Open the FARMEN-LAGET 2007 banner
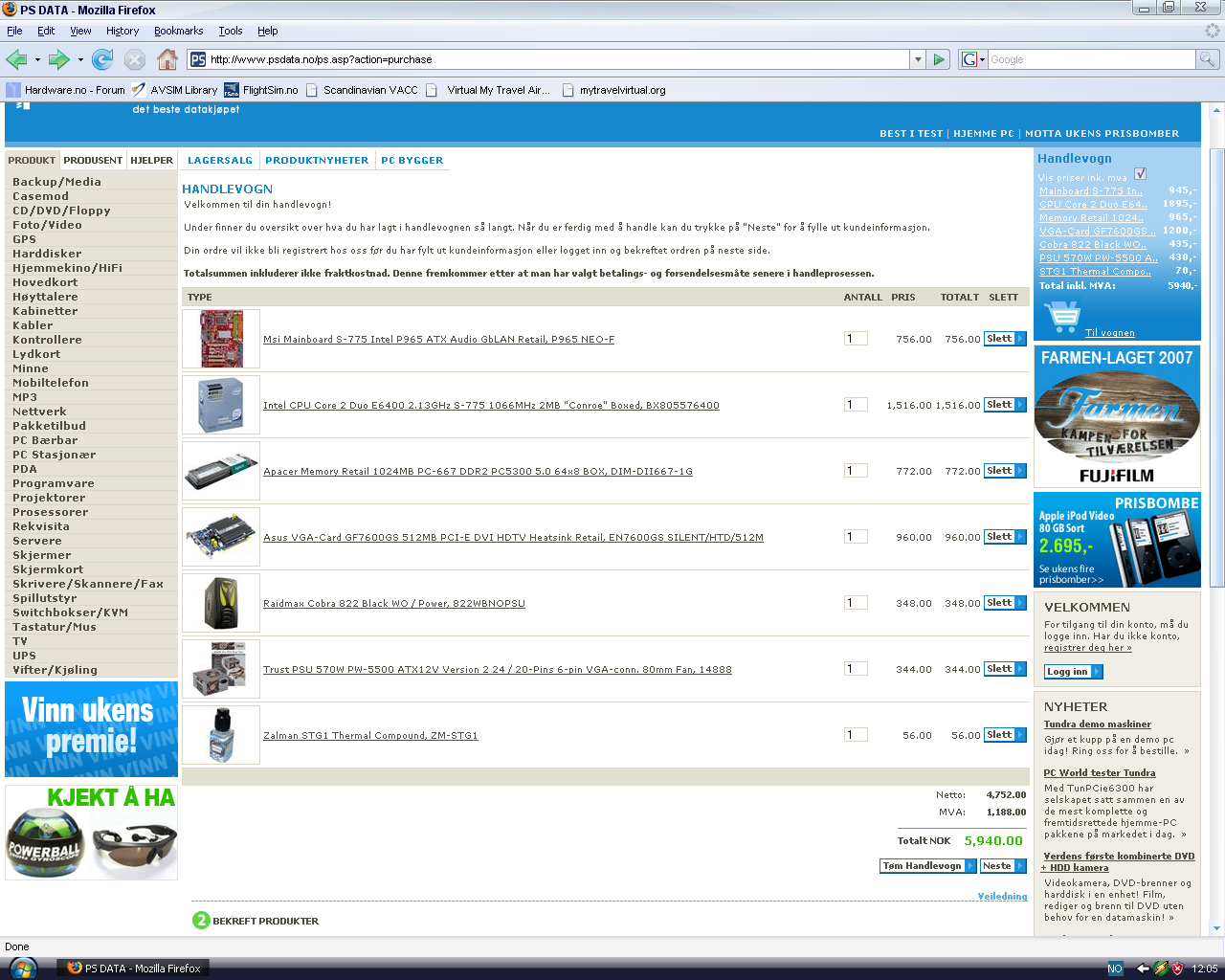 coord(1117,416)
